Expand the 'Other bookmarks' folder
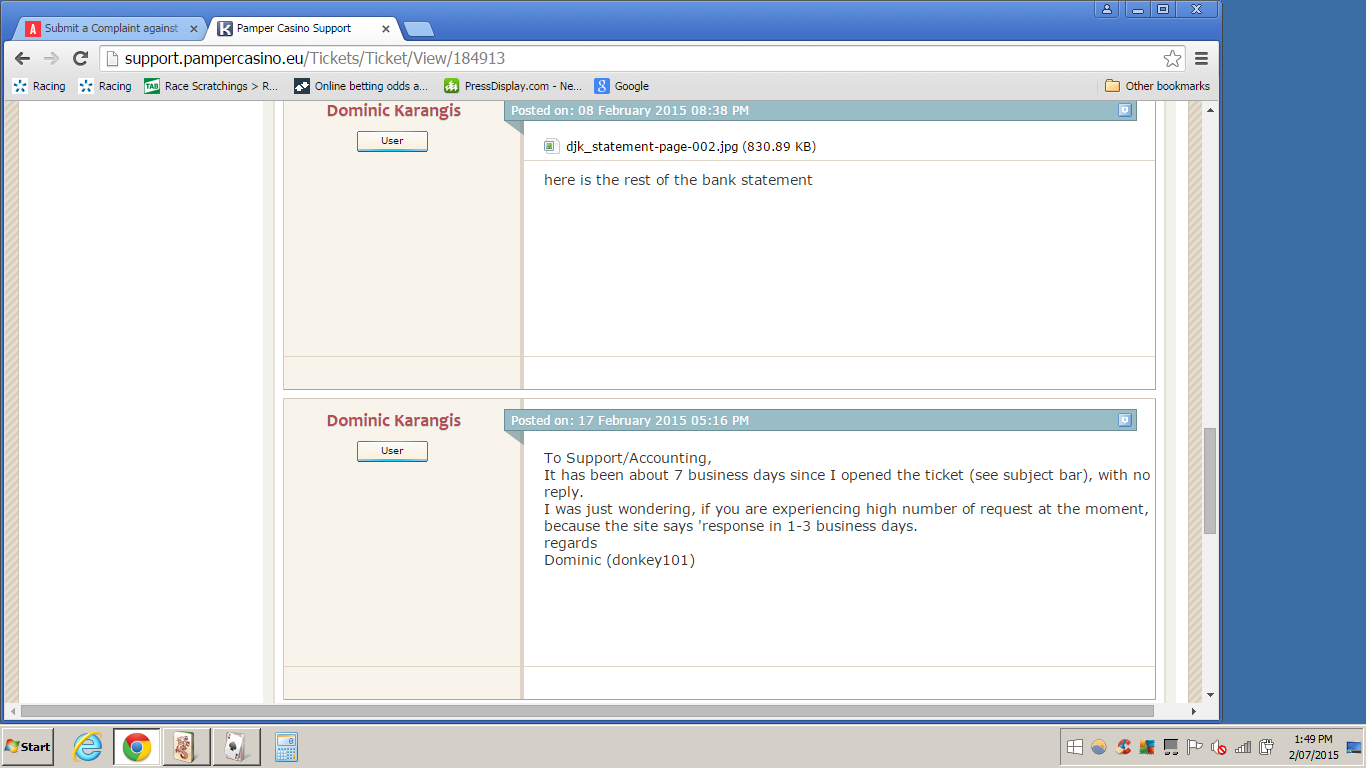 pos(1157,86)
